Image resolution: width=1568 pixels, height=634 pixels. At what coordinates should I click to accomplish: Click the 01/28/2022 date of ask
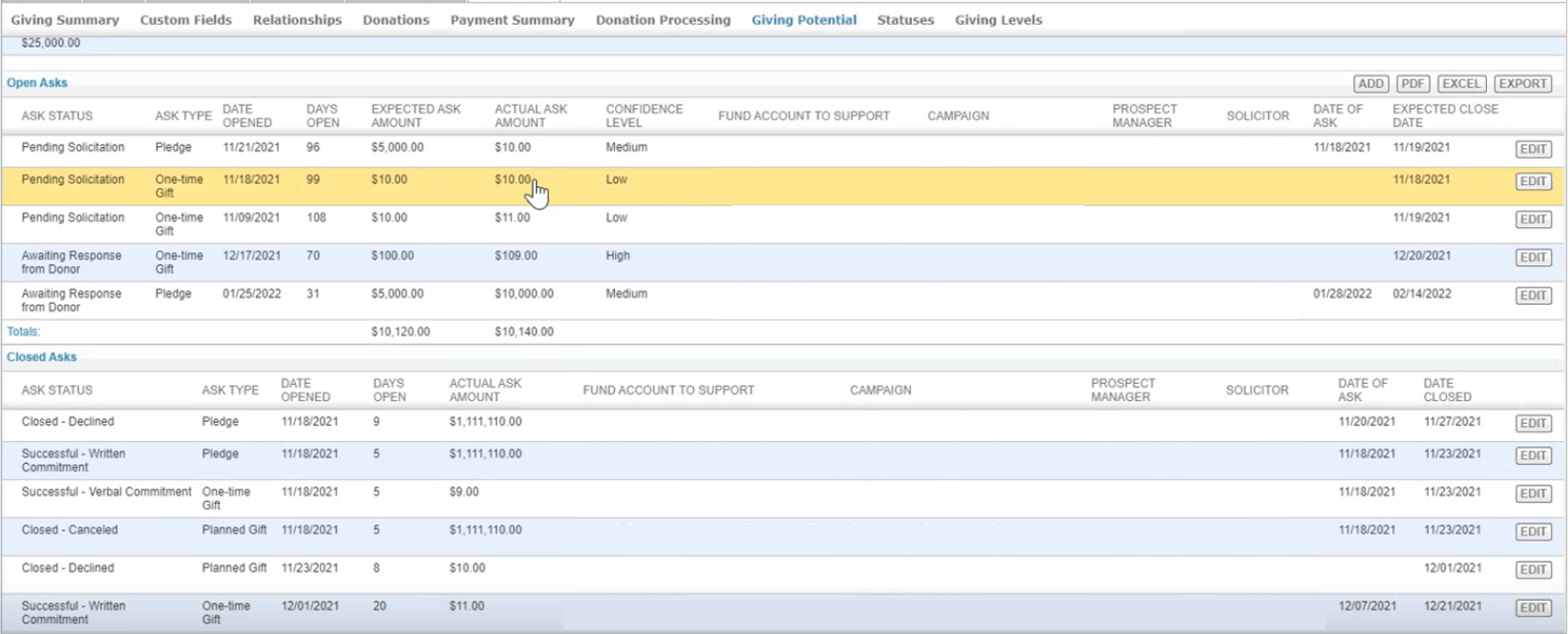(1343, 294)
